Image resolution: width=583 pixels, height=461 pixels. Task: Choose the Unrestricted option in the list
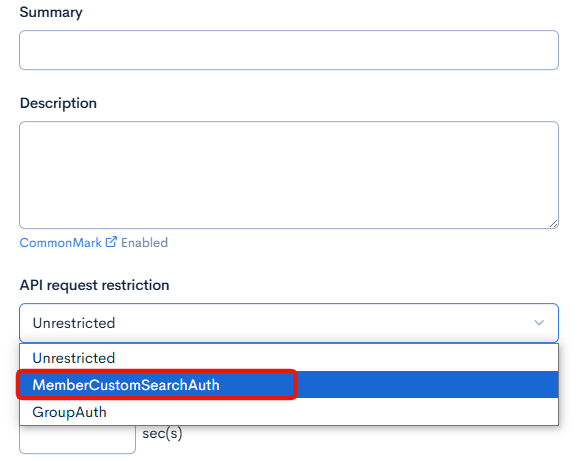tap(74, 358)
